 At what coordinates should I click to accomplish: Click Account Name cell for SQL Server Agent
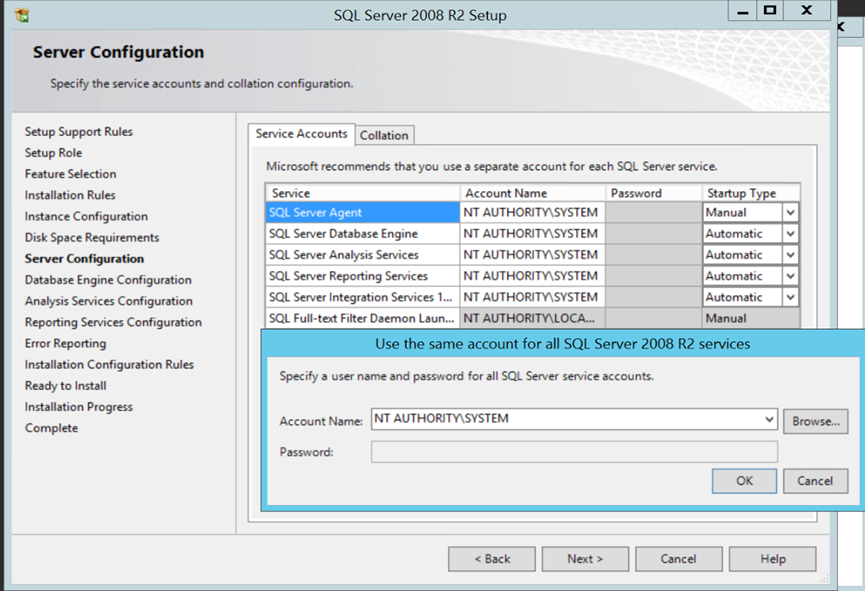click(x=532, y=212)
